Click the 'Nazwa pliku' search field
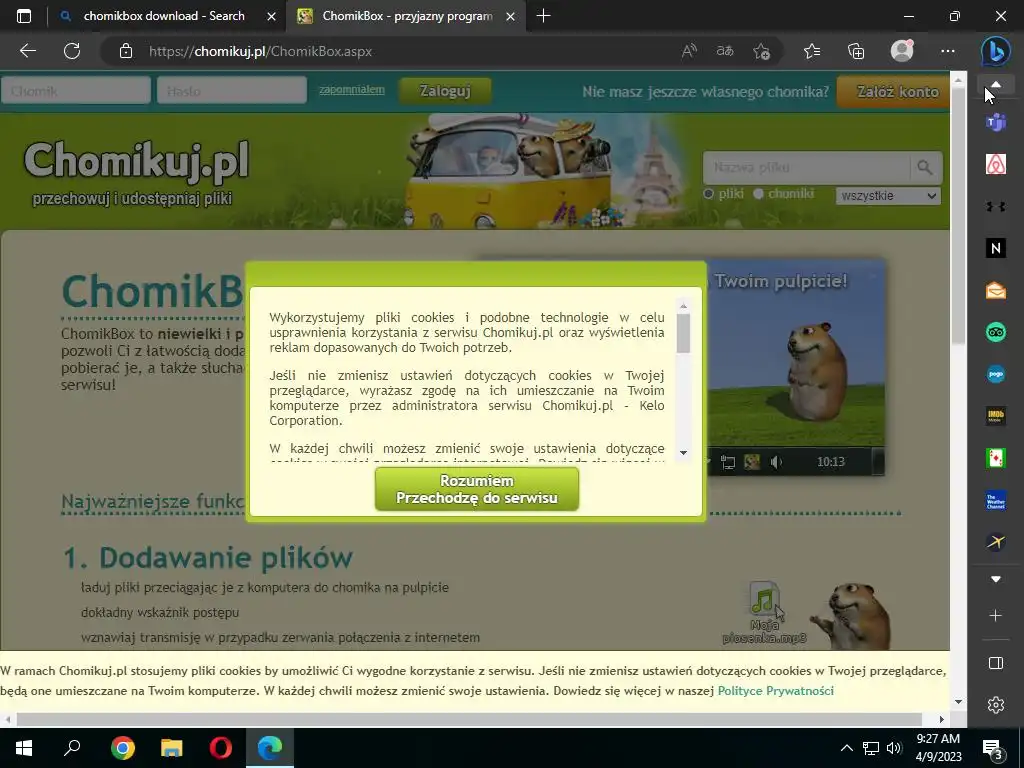Viewport: 1024px width, 768px height. (x=806, y=167)
